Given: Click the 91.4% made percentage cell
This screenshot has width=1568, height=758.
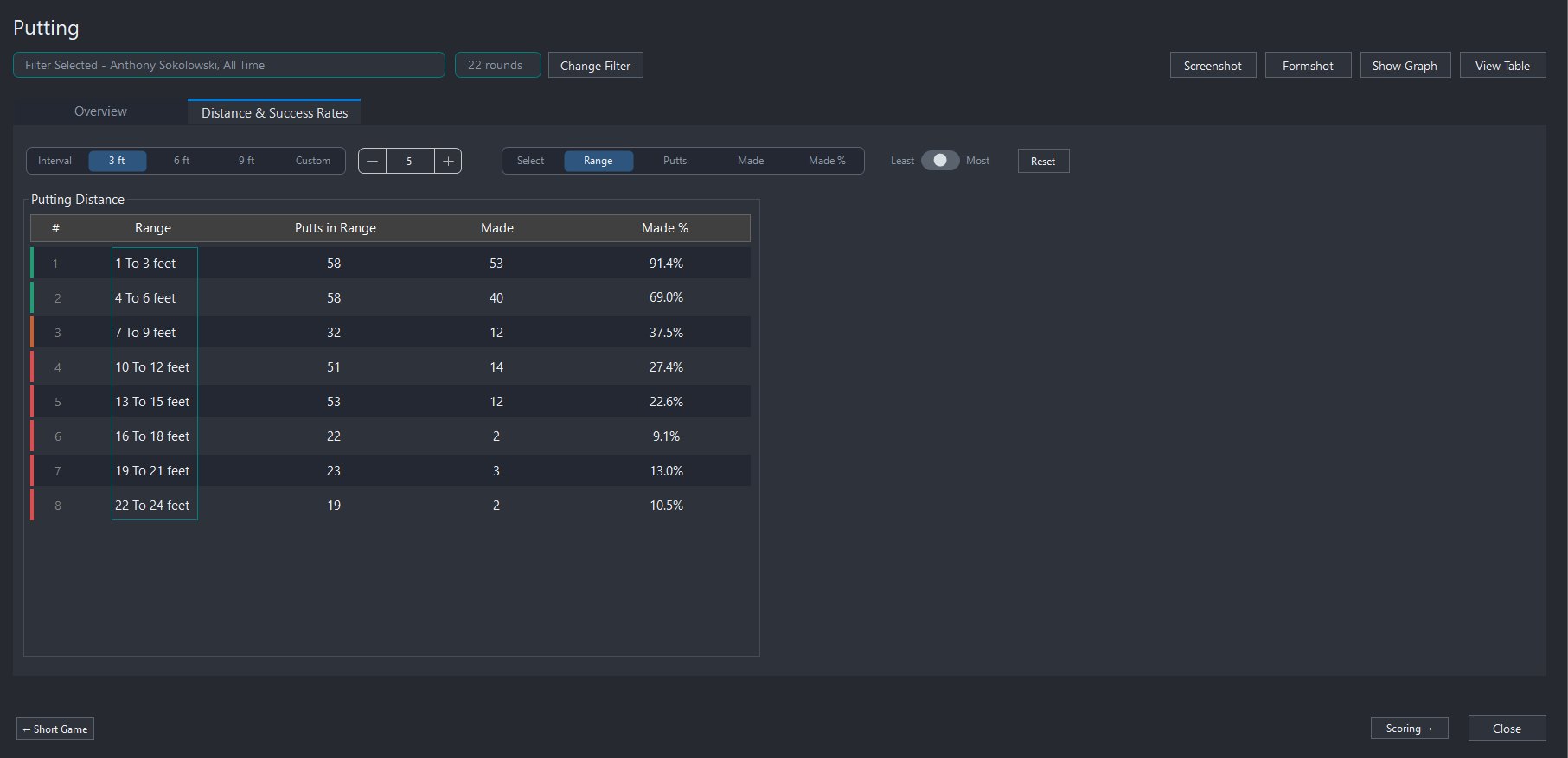Looking at the screenshot, I should (x=666, y=264).
